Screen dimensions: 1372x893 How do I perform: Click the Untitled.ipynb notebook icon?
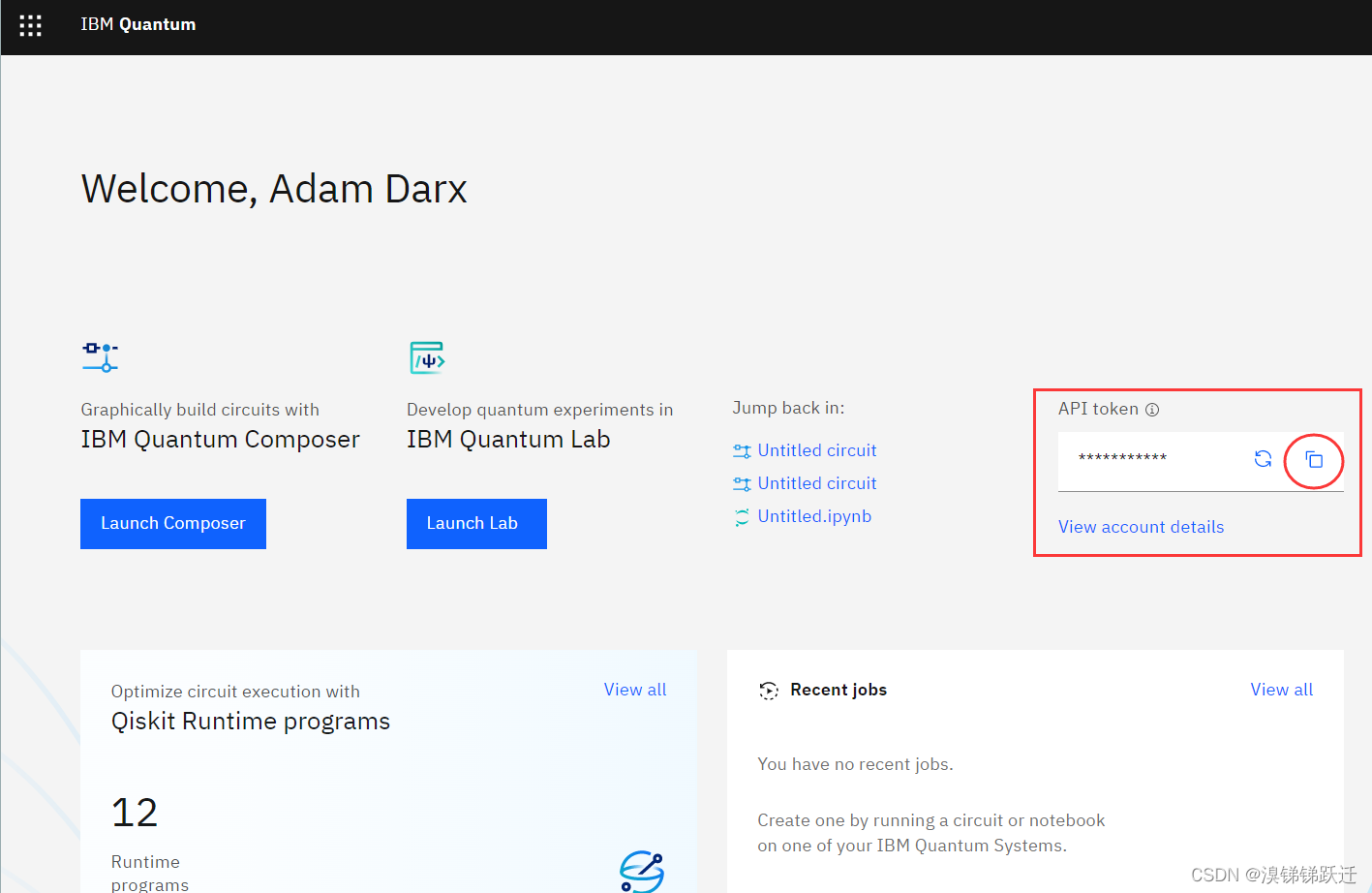(742, 517)
